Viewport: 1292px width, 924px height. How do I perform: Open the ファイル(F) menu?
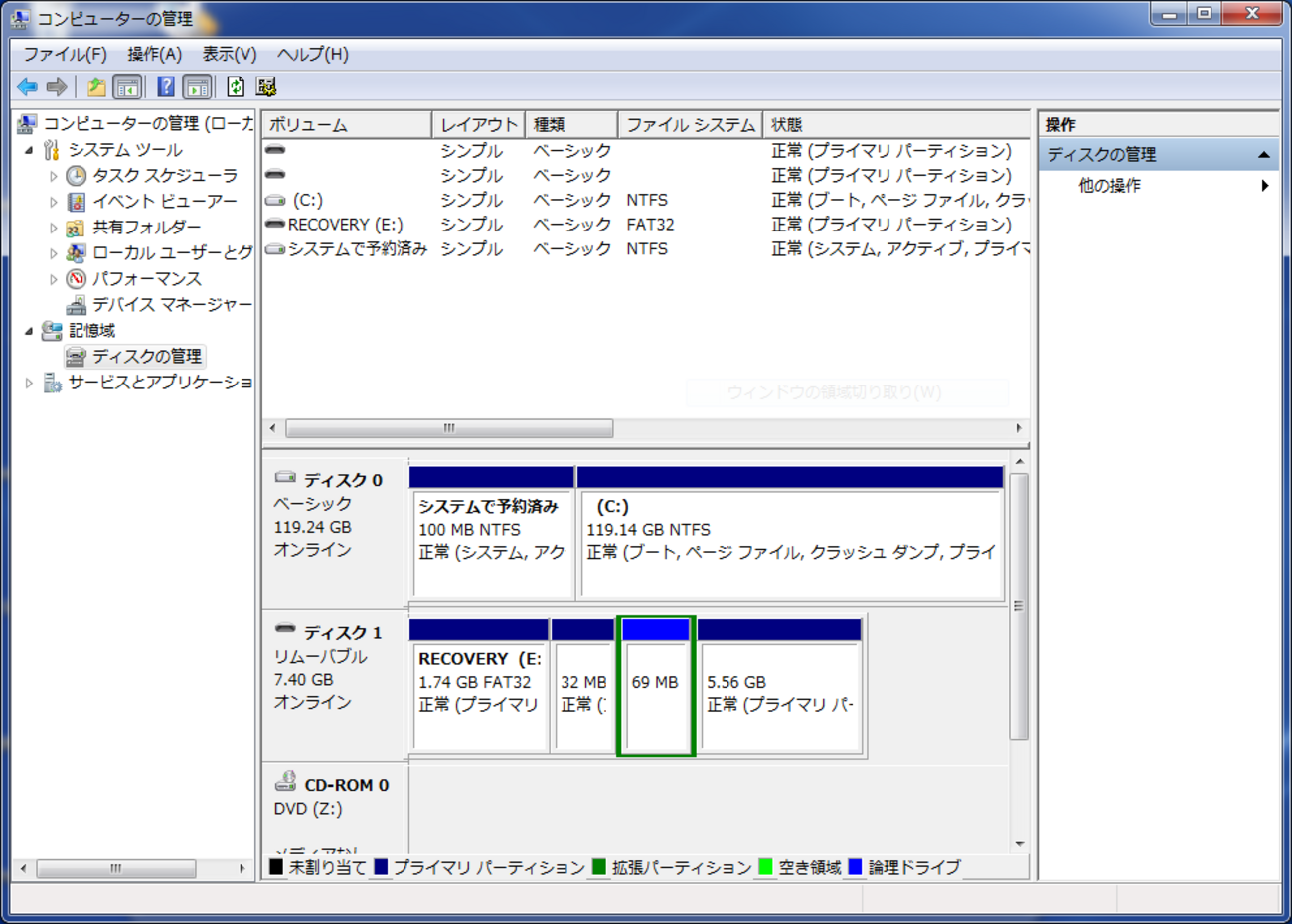(65, 55)
